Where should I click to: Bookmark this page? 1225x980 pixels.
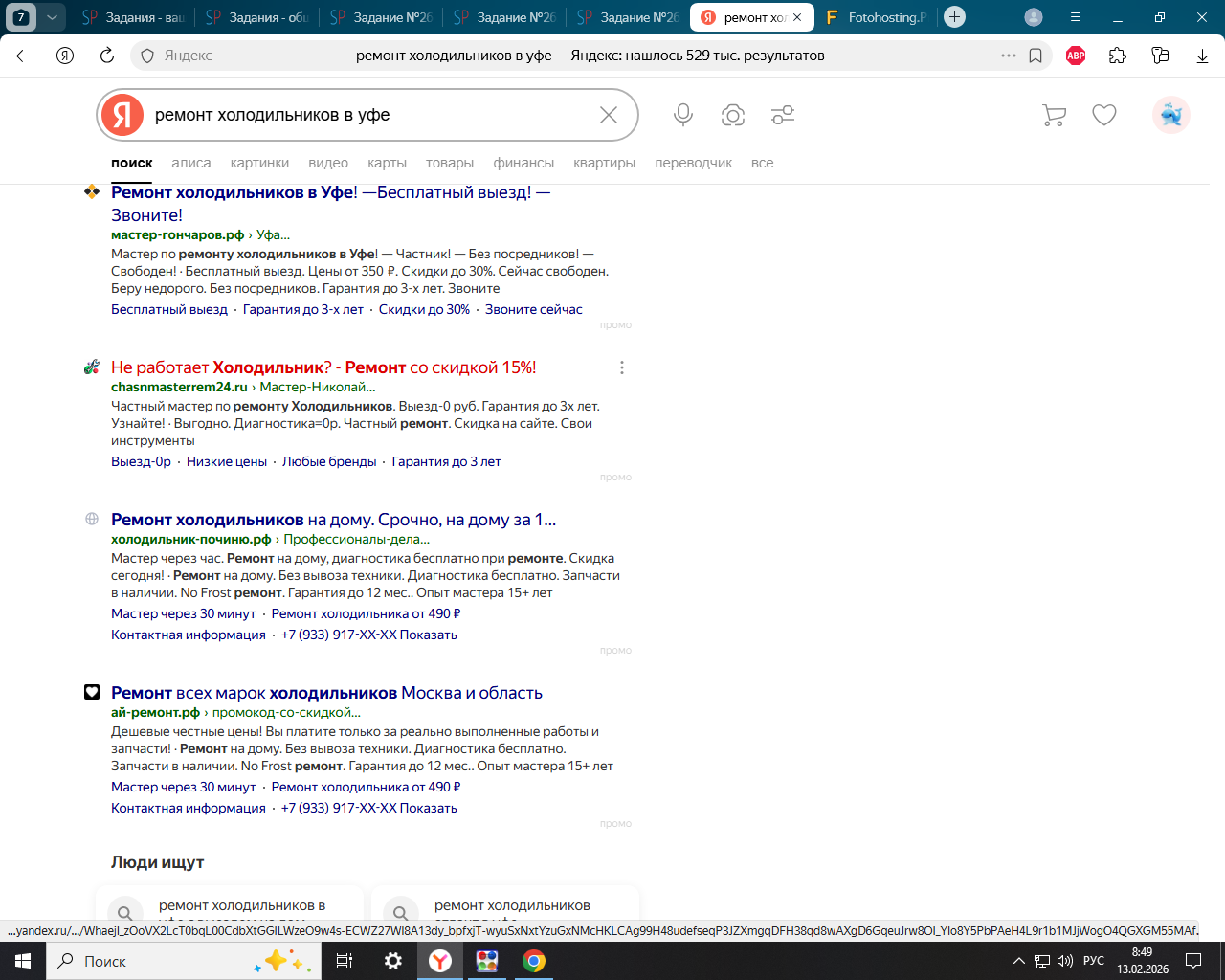coord(1036,56)
